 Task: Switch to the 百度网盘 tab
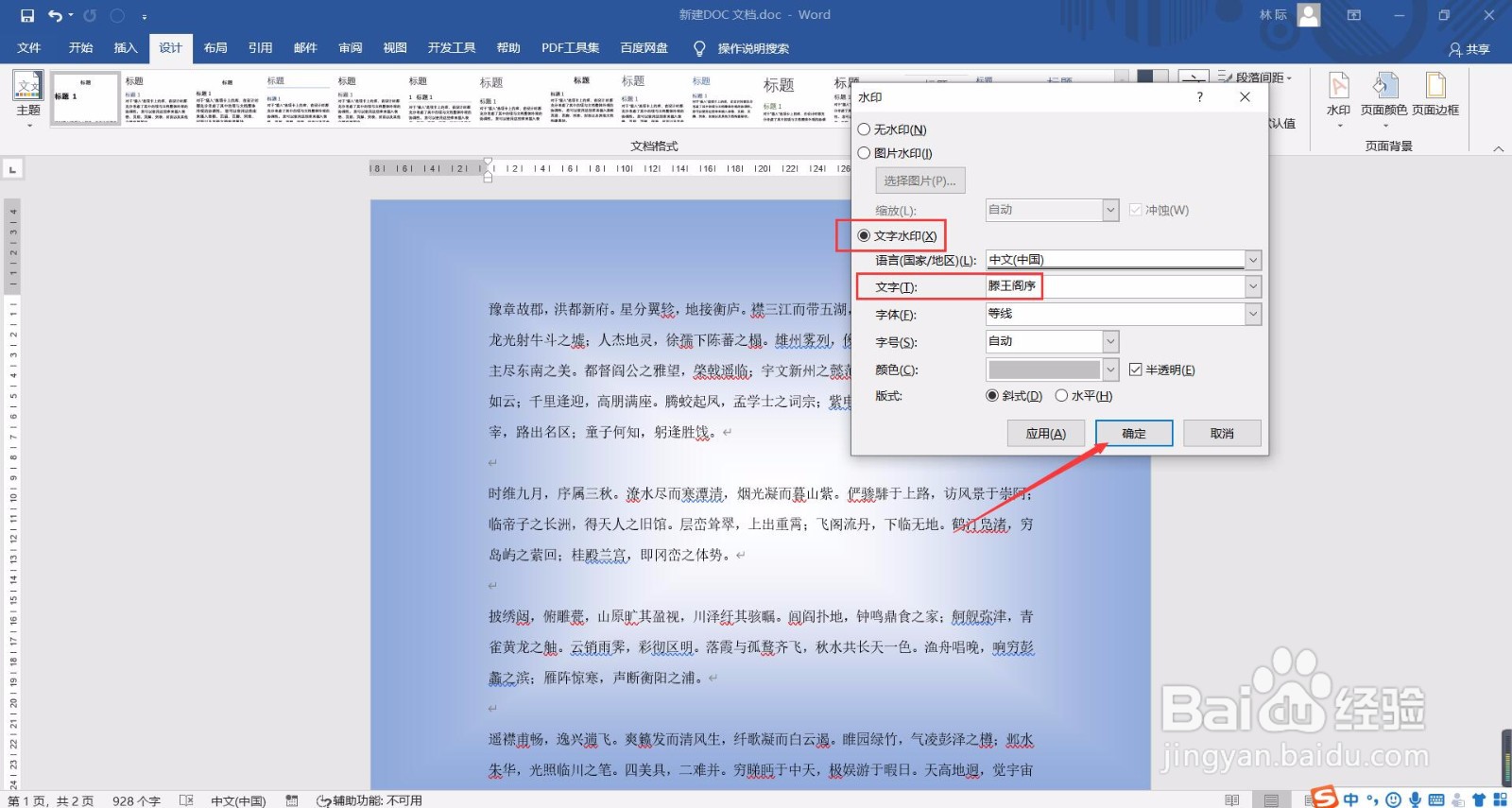click(644, 48)
